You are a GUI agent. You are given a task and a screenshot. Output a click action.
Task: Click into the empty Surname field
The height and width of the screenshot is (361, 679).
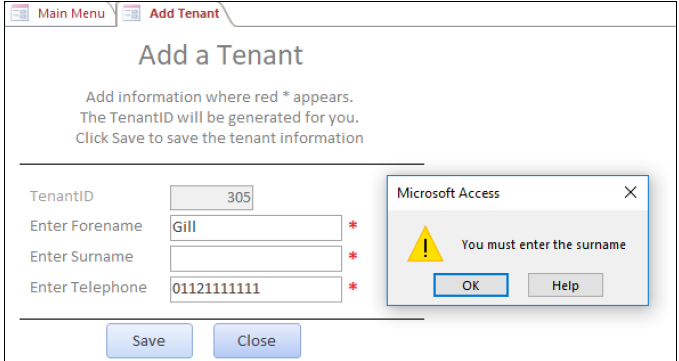click(x=256, y=258)
